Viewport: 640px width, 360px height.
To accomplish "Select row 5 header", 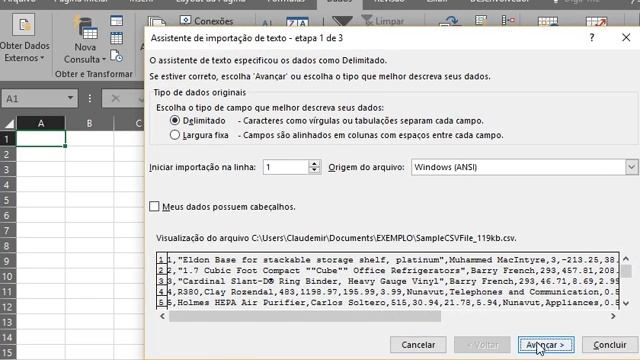I will (8, 200).
